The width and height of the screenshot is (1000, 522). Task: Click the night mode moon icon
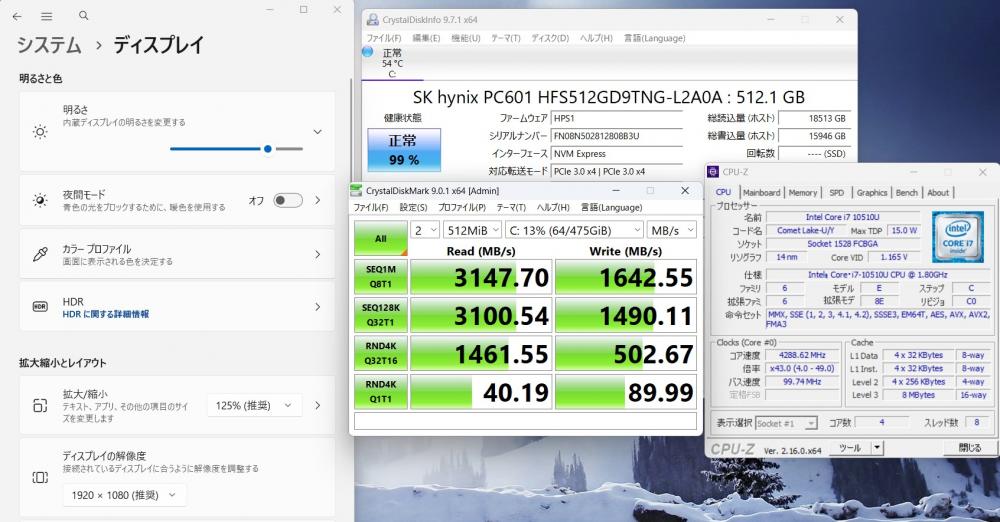coord(40,200)
